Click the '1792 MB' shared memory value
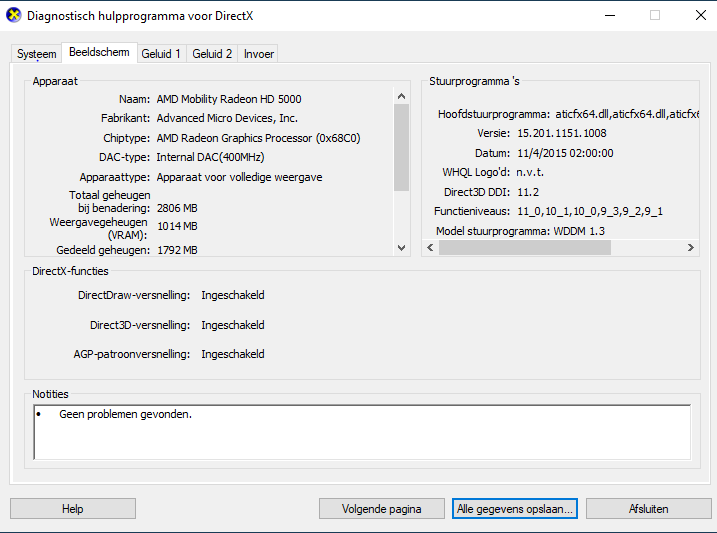 (177, 251)
